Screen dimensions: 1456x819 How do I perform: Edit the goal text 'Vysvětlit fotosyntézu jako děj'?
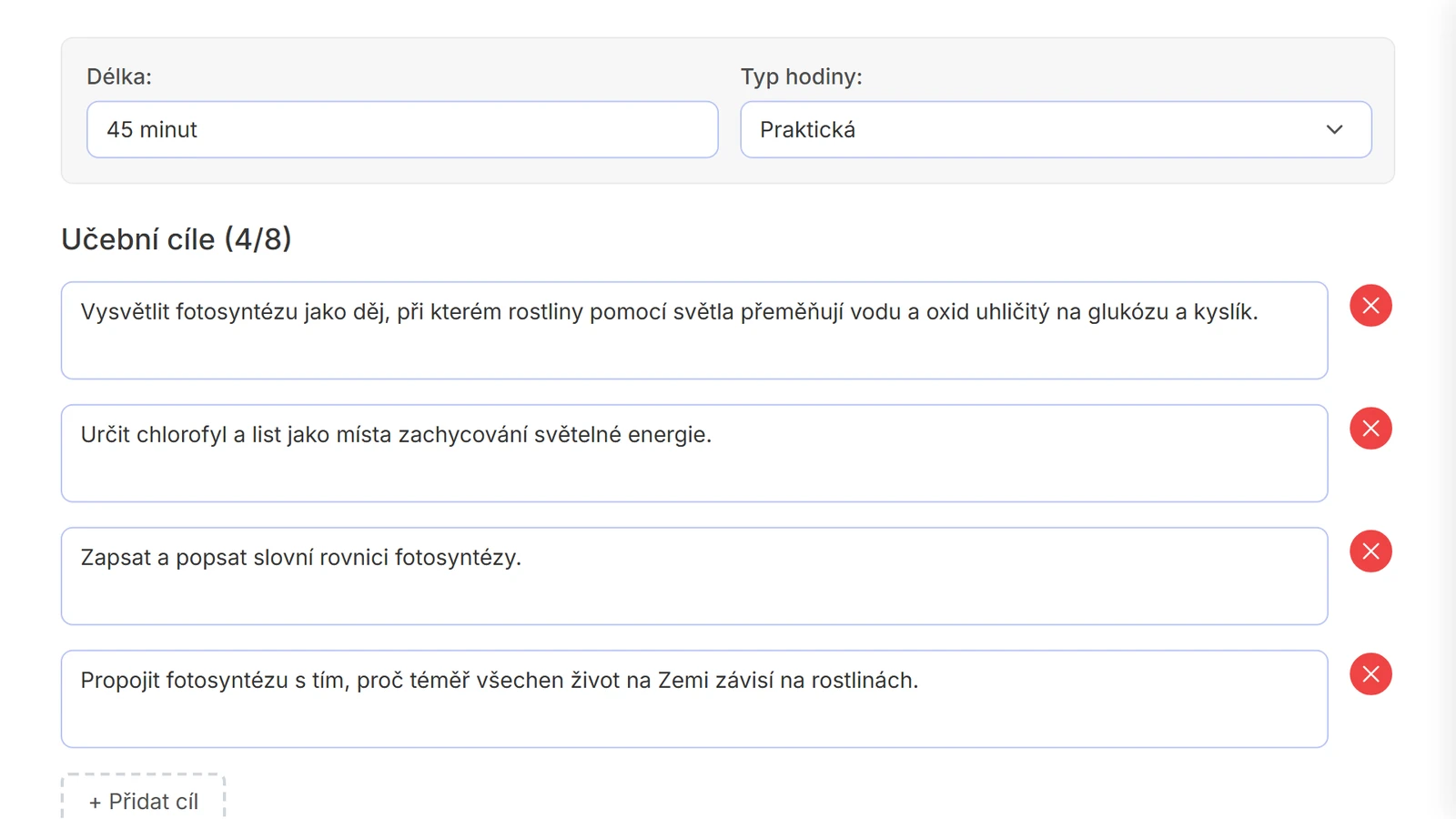pos(694,330)
